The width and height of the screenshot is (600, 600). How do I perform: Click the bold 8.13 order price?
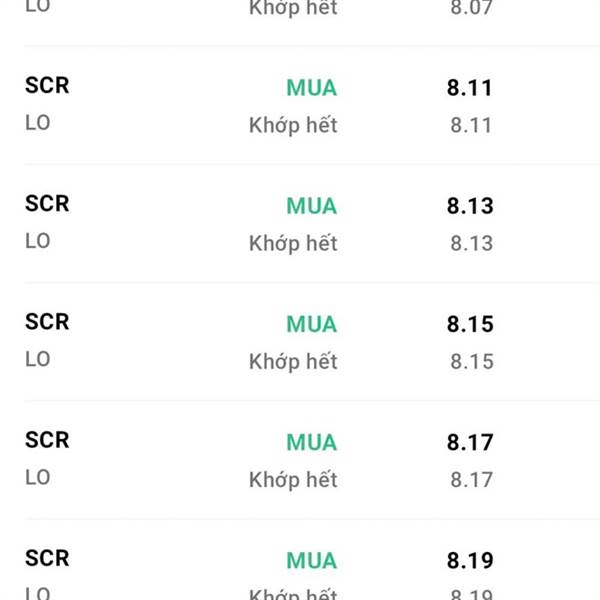(470, 206)
